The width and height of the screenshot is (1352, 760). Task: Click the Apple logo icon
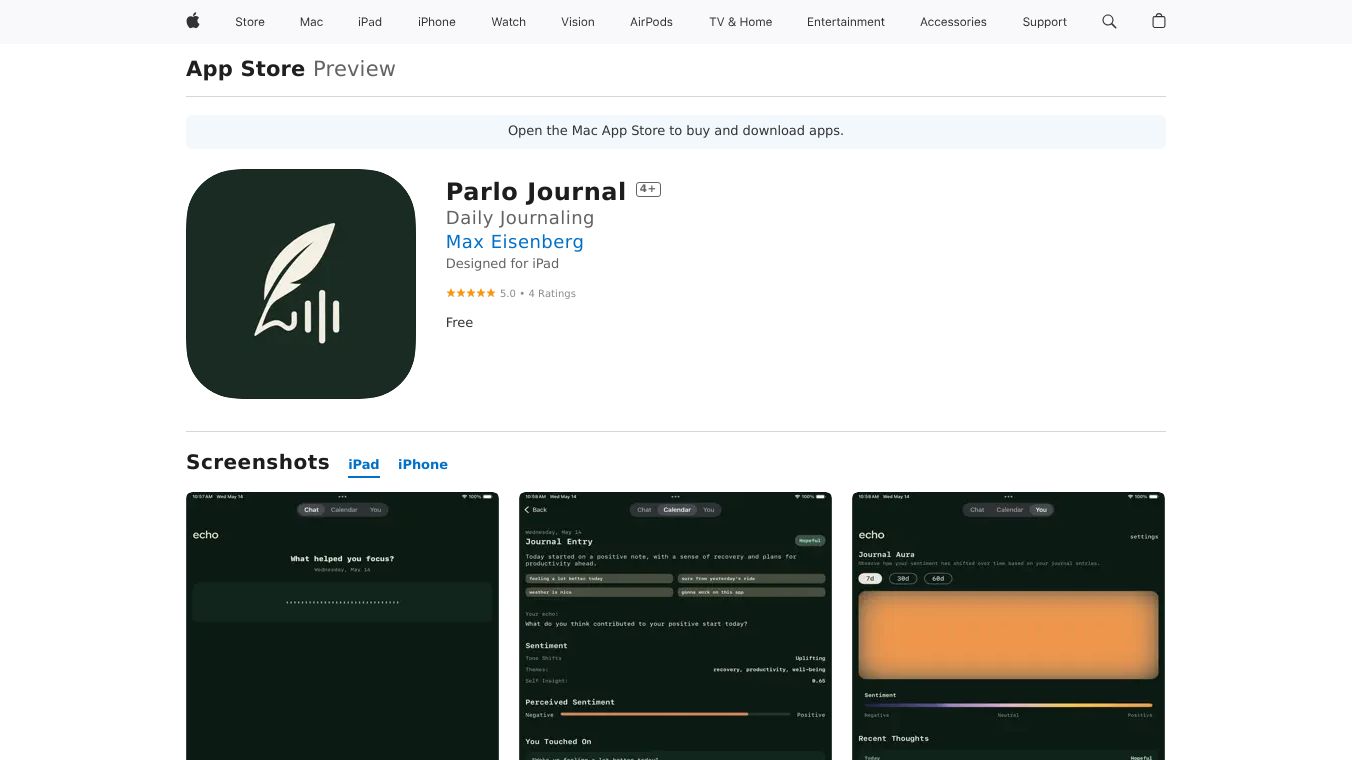point(193,21)
